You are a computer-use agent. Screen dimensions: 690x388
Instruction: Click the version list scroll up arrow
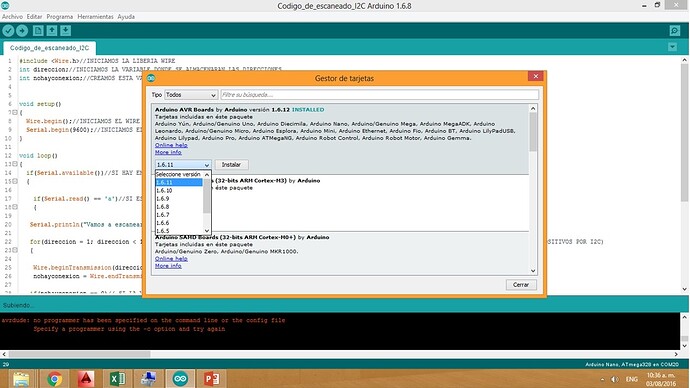pos(207,175)
